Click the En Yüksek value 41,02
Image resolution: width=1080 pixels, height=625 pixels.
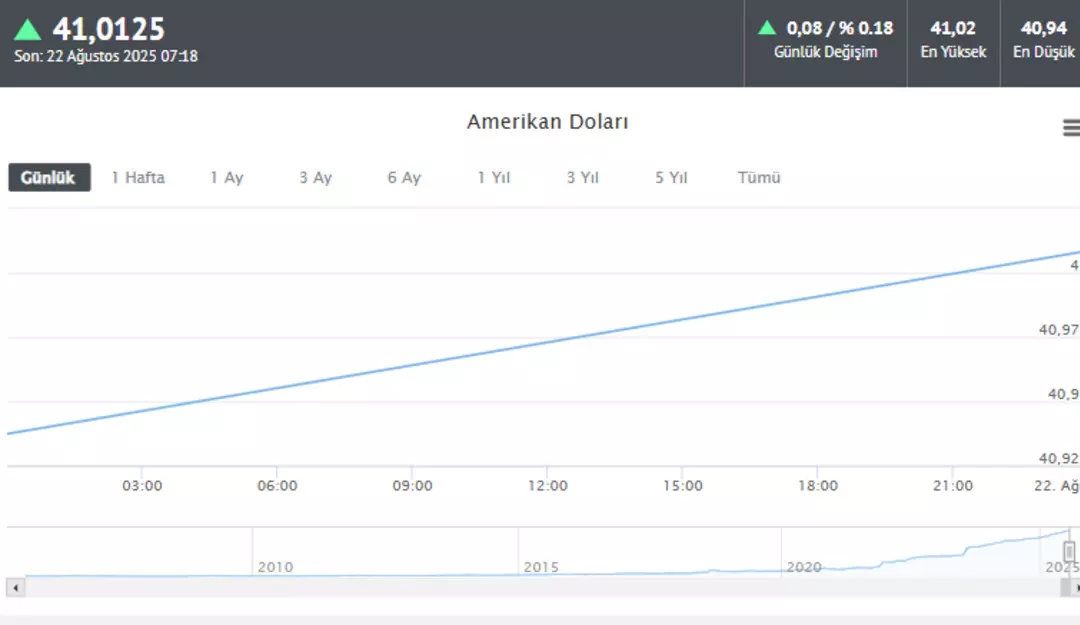953,28
